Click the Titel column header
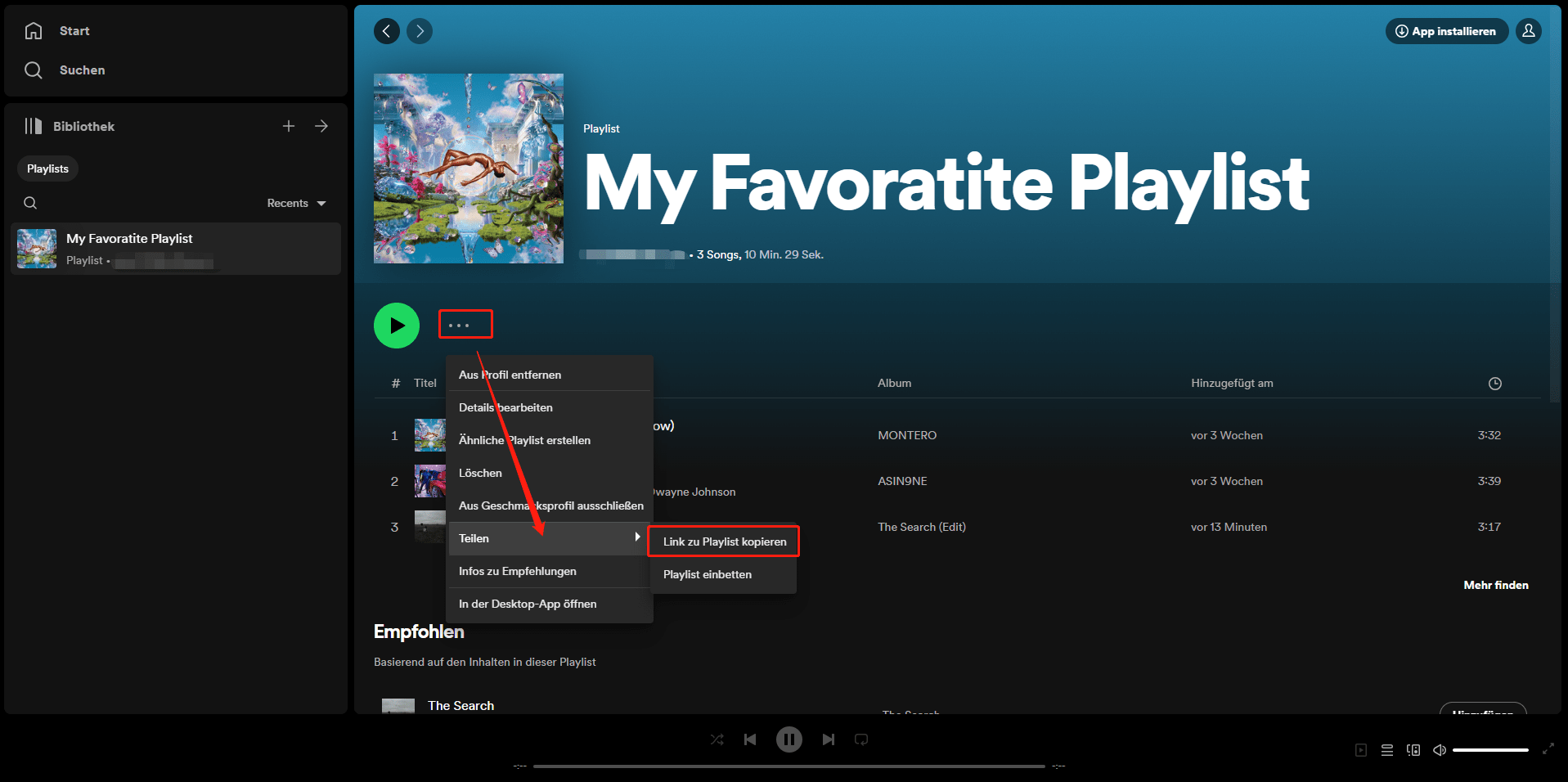Image resolution: width=1568 pixels, height=782 pixels. point(425,383)
